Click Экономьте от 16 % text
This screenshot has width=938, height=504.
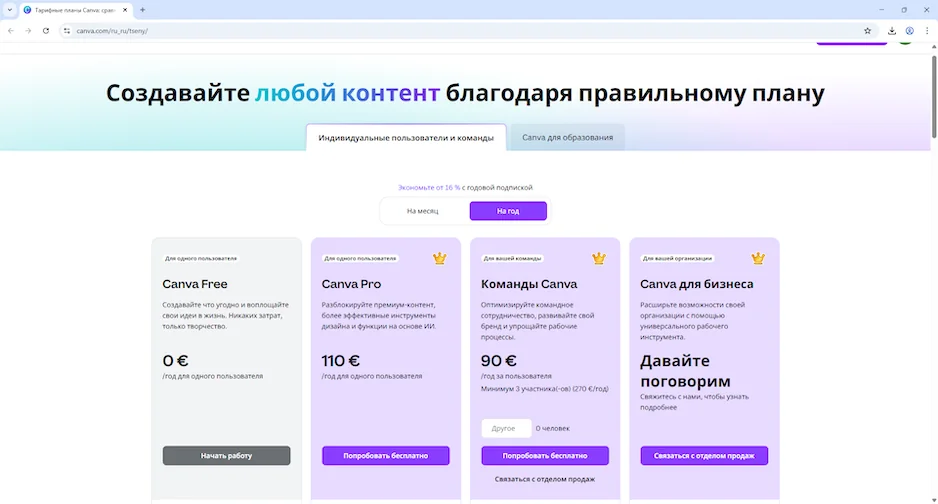(429, 187)
